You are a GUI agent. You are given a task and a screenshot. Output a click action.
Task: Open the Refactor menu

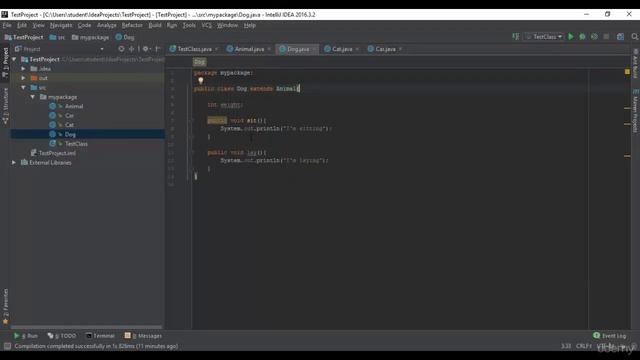(132, 25)
